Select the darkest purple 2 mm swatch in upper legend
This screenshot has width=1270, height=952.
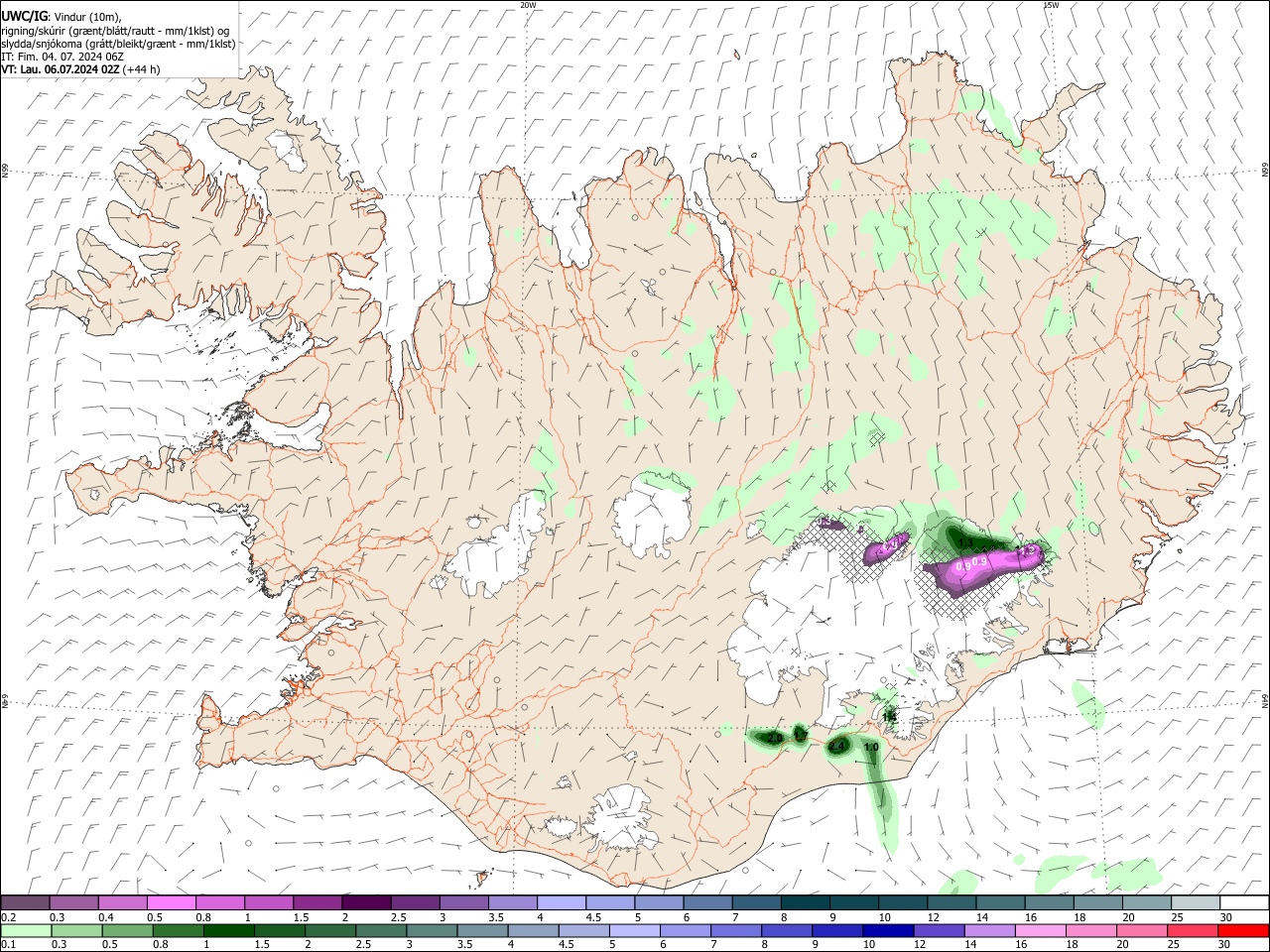coord(366,902)
